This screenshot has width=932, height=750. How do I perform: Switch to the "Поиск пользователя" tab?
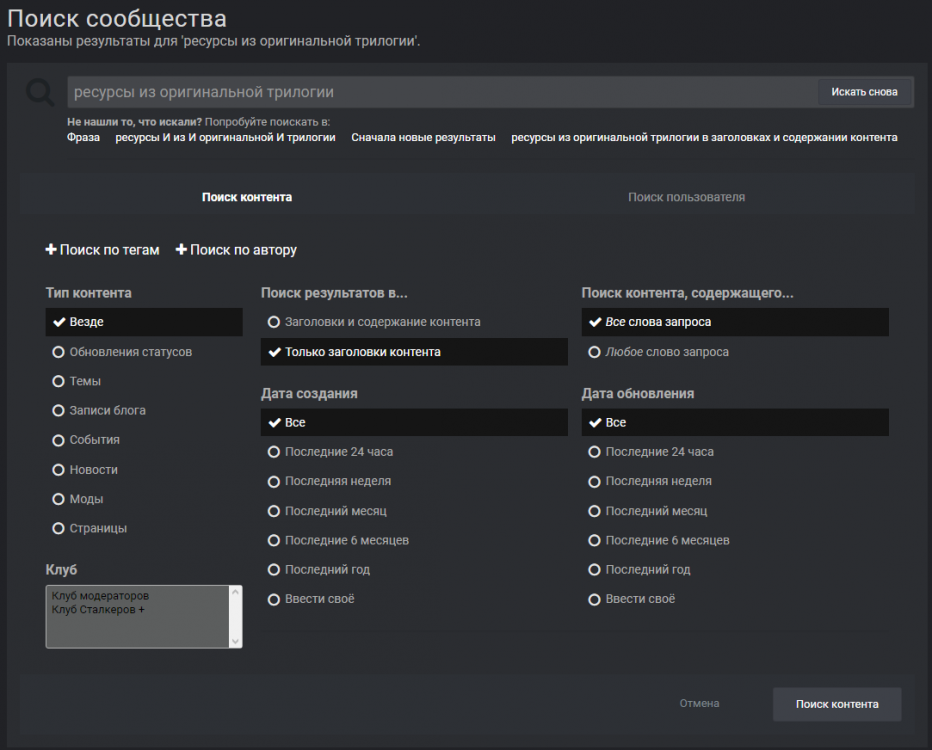[x=686, y=197]
